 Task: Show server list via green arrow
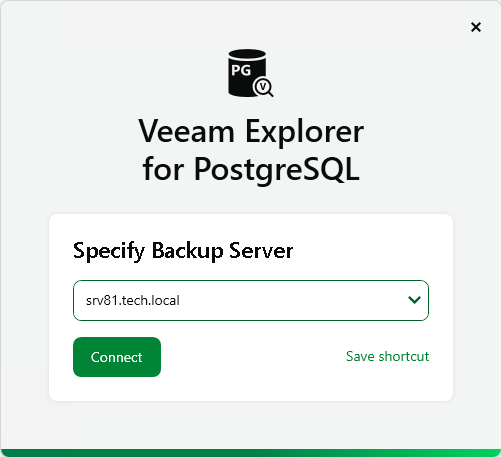coord(414,300)
